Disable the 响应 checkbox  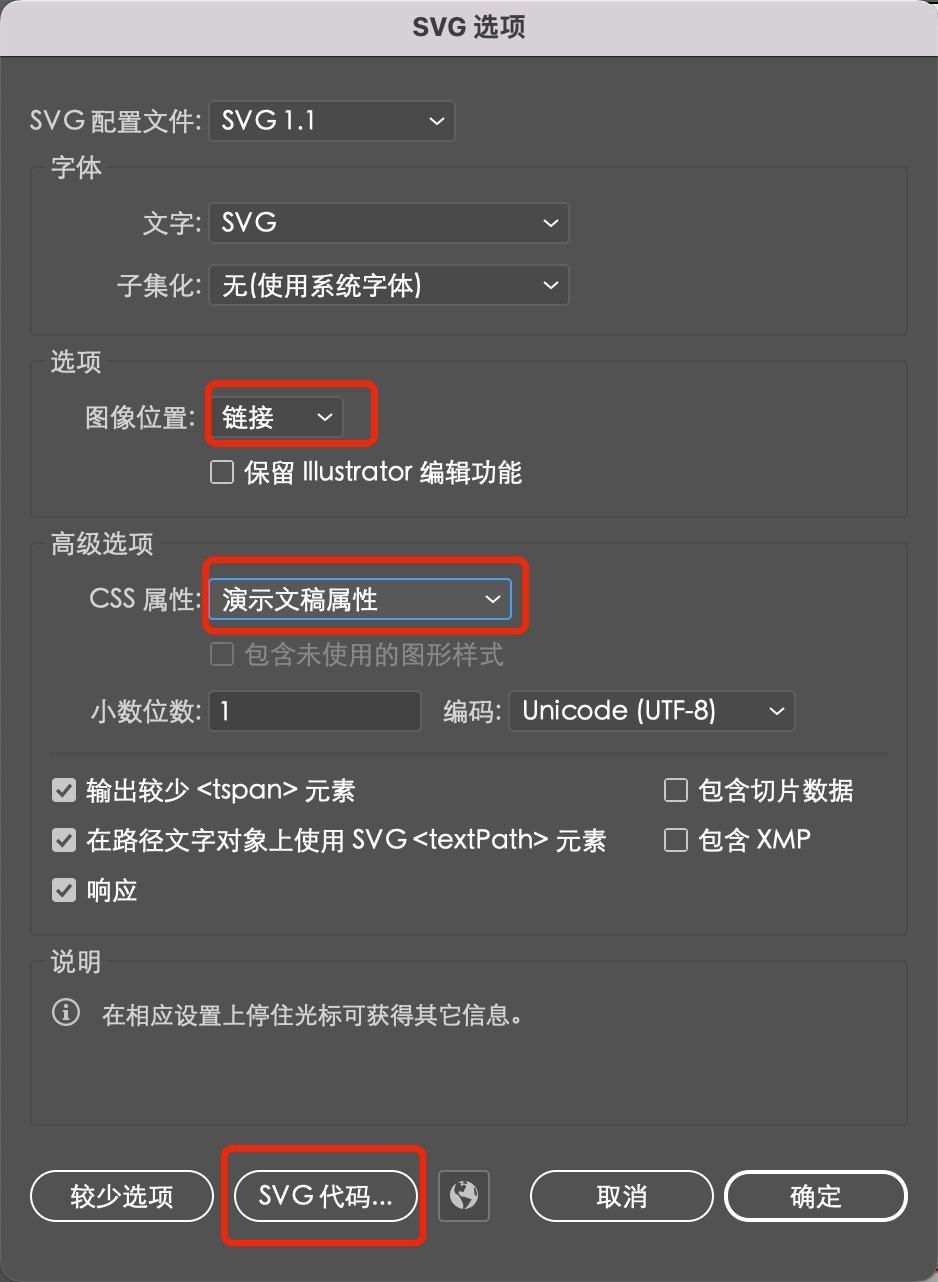point(64,889)
